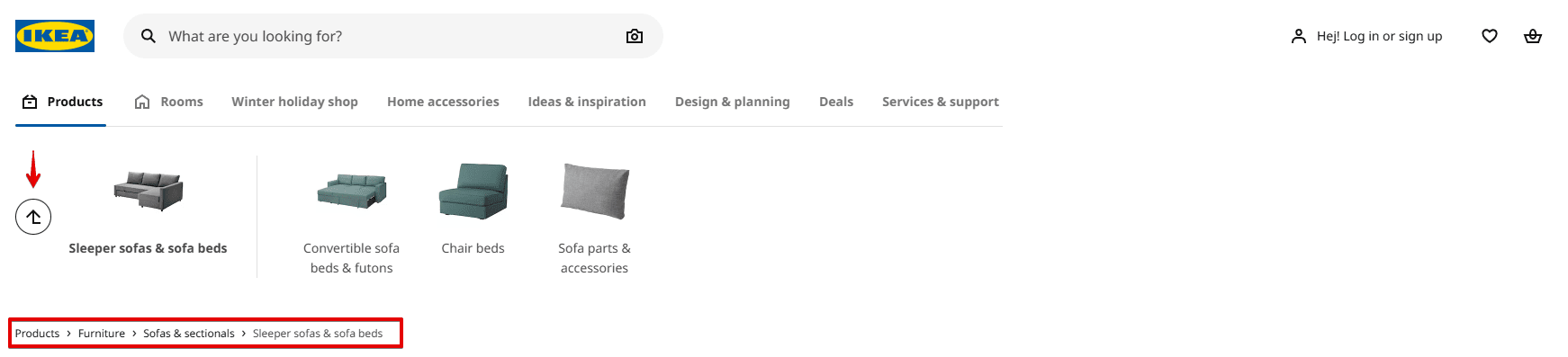This screenshot has height=357, width=1568.
Task: Click the Rooms house icon
Action: pos(142,102)
